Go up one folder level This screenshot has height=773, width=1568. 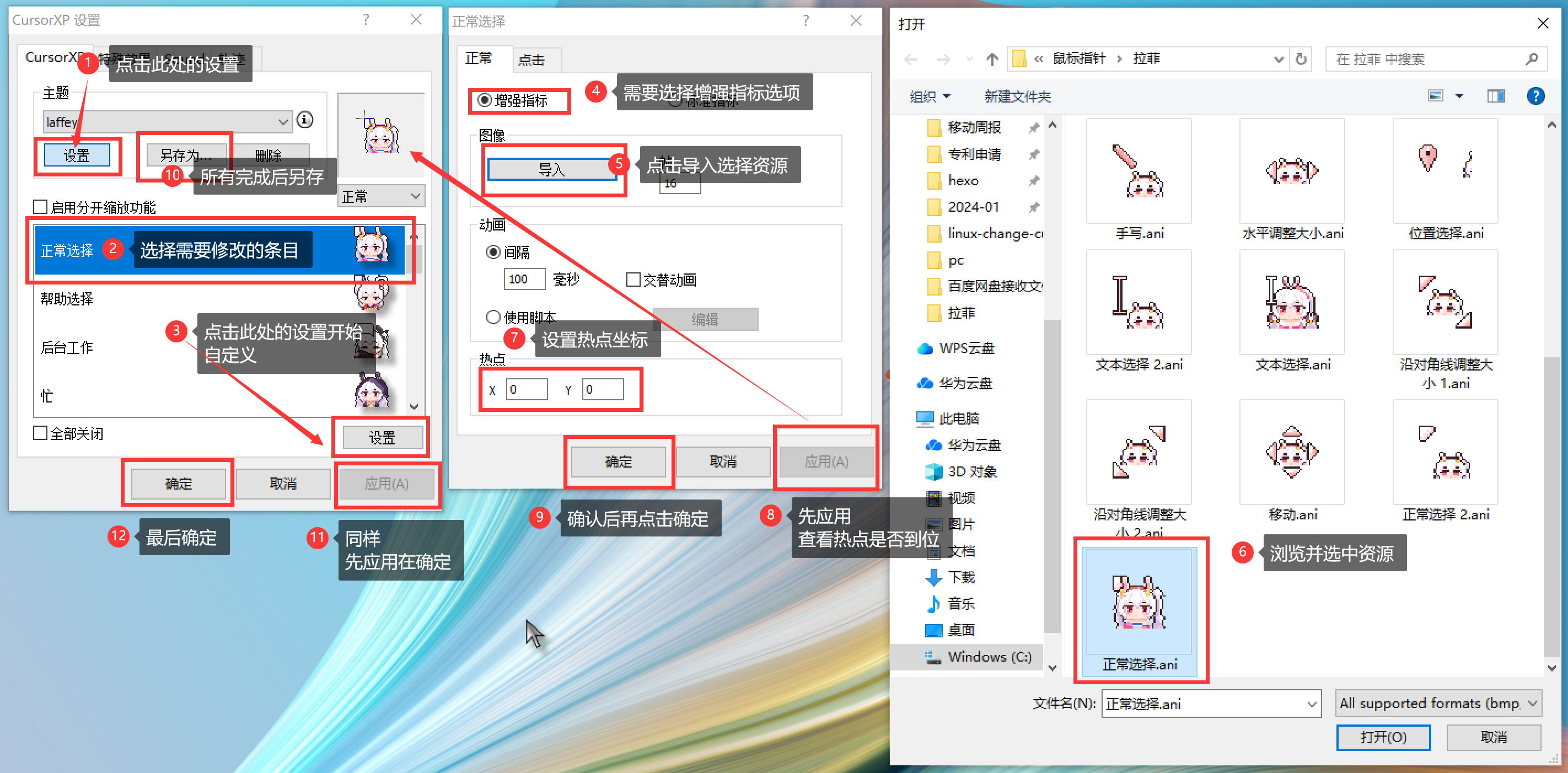pos(992,59)
